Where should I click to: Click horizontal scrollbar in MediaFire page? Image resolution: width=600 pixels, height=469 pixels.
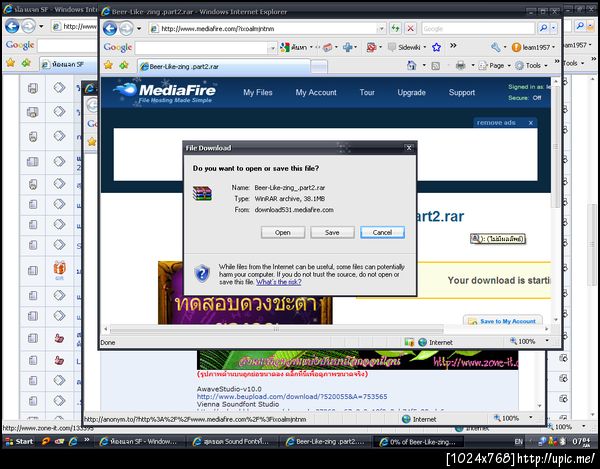276,329
